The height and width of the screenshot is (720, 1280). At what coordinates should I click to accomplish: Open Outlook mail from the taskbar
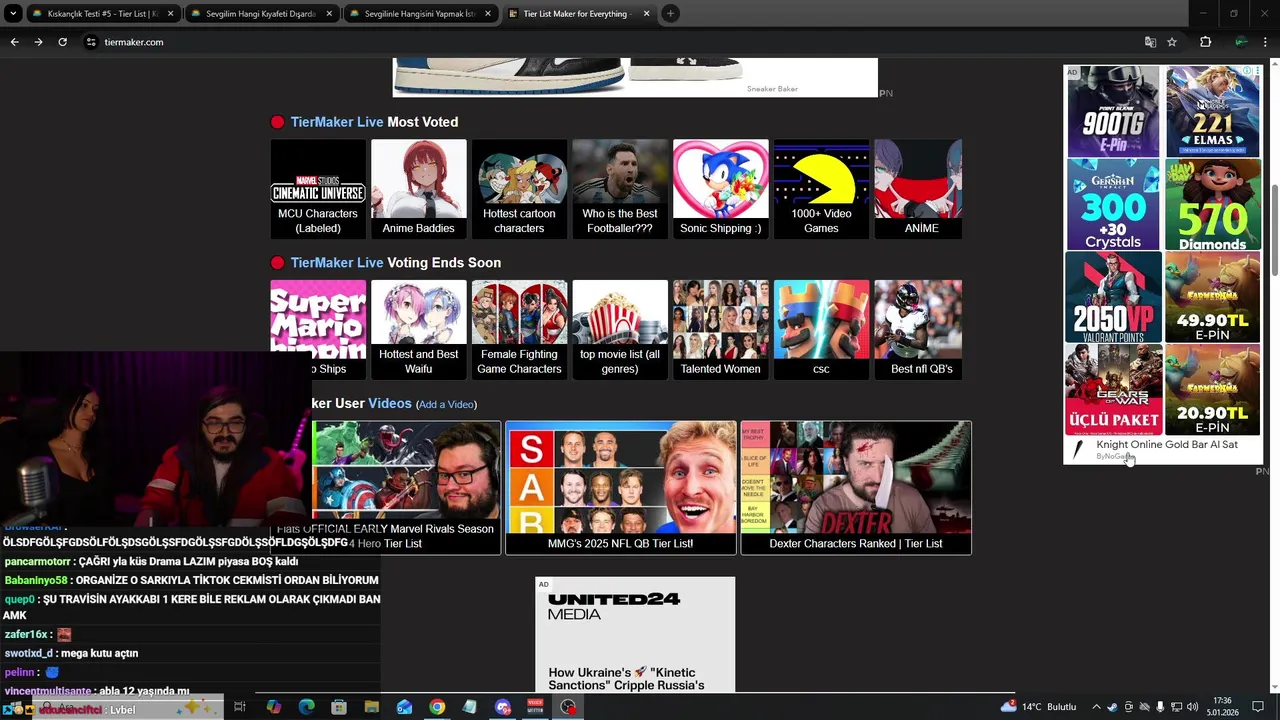pos(404,707)
